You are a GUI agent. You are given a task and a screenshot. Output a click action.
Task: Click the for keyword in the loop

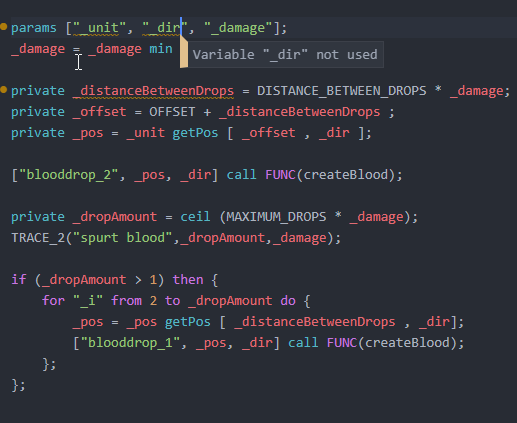point(53,301)
